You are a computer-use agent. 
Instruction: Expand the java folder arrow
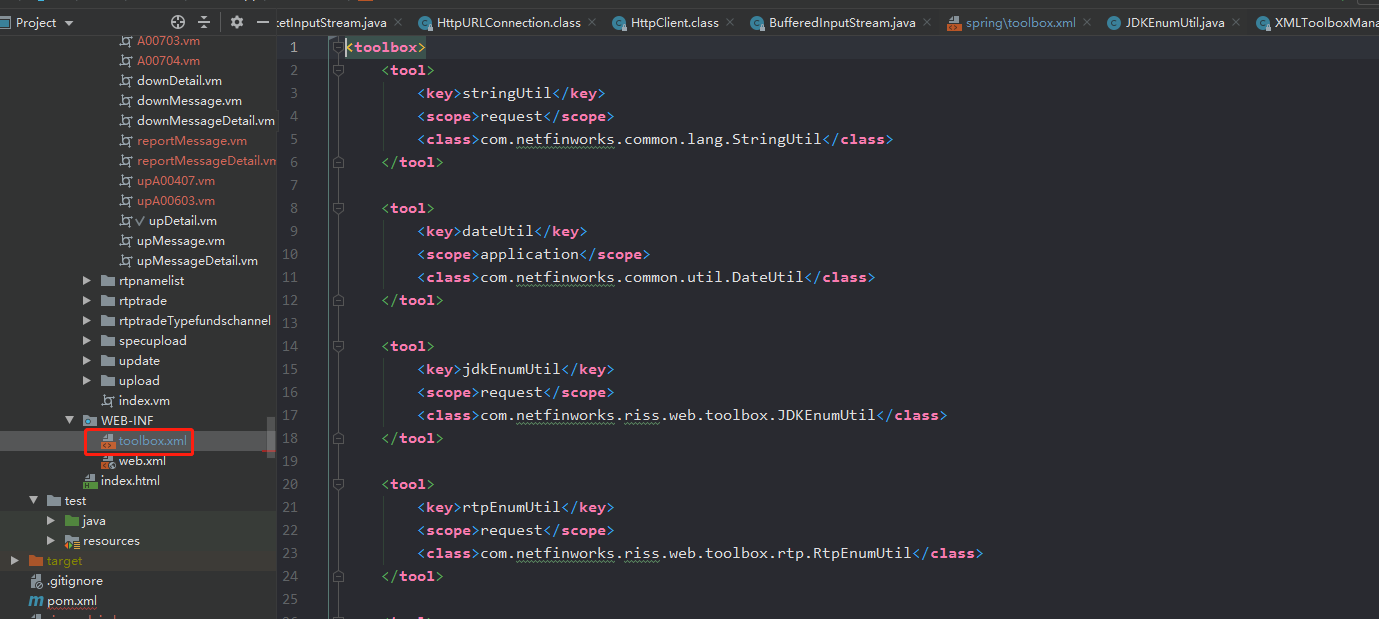tap(52, 521)
